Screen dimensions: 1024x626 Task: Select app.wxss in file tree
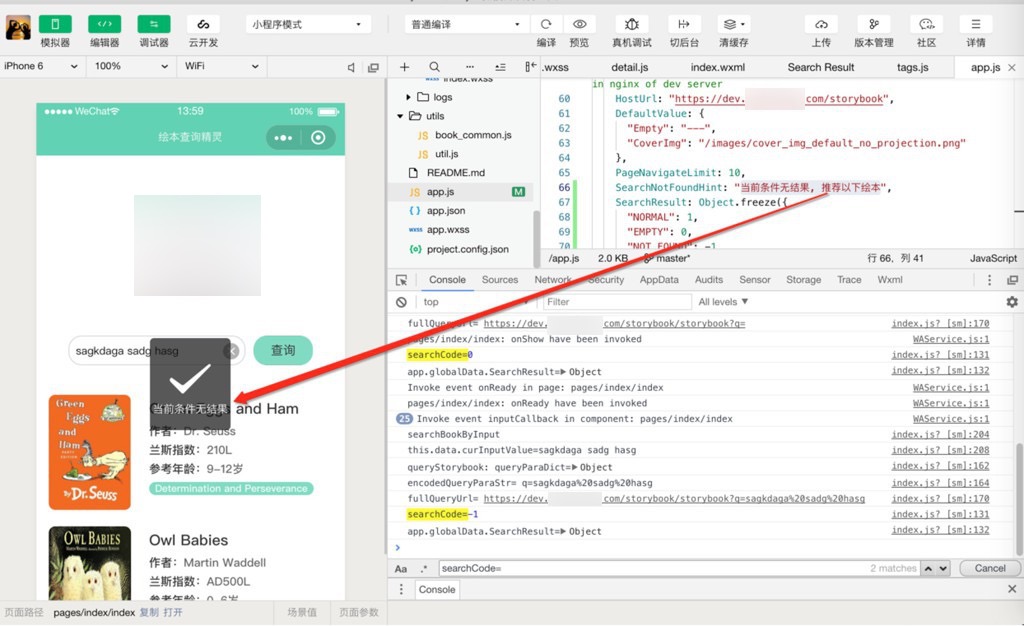pos(447,230)
